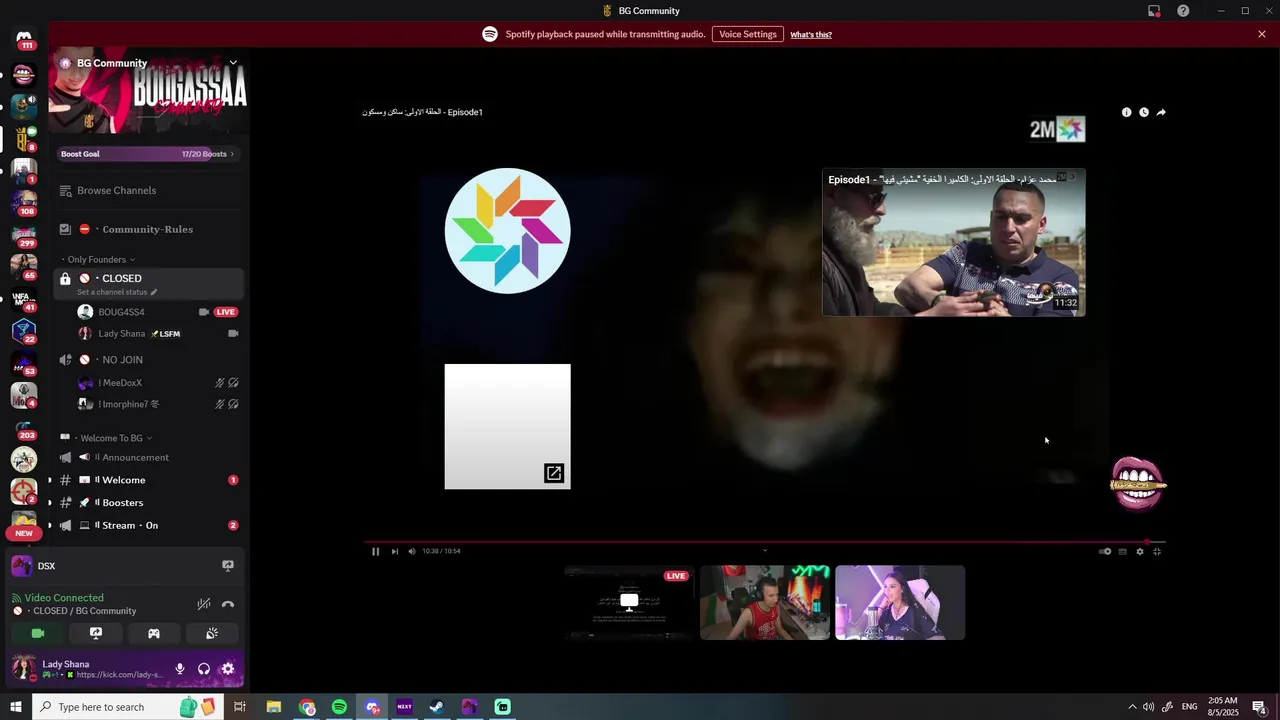Click the video share arrow icon

pos(1161,112)
